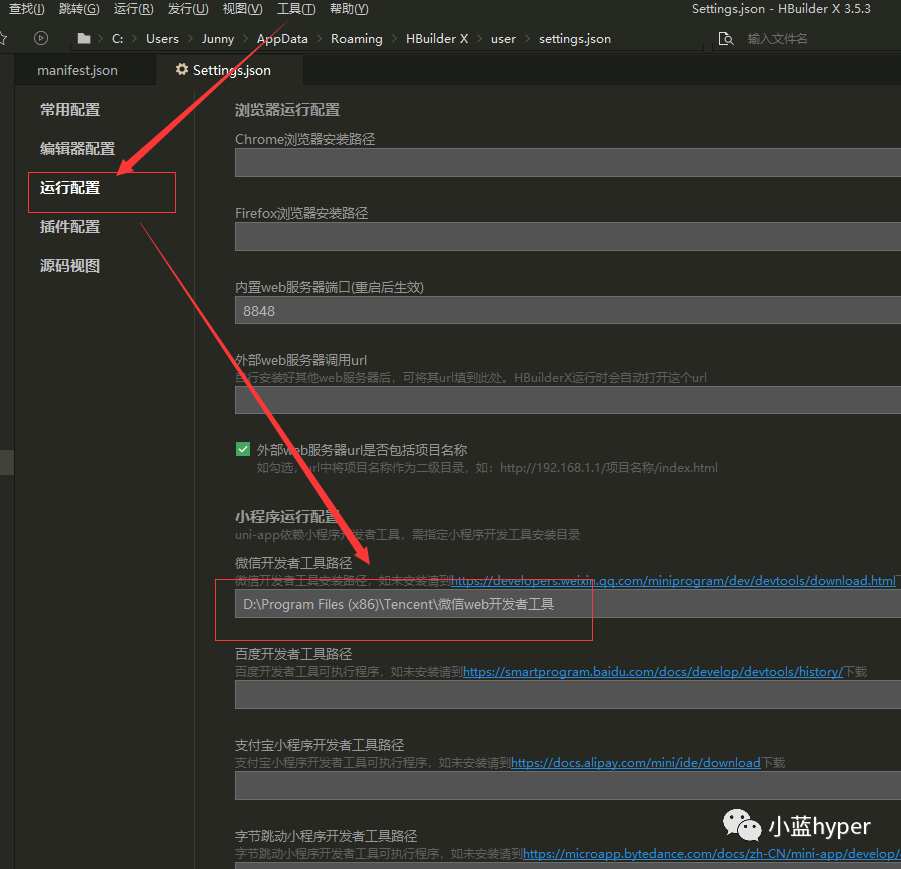Select 常用配置 in settings sidebar
901x869 pixels.
[70, 110]
